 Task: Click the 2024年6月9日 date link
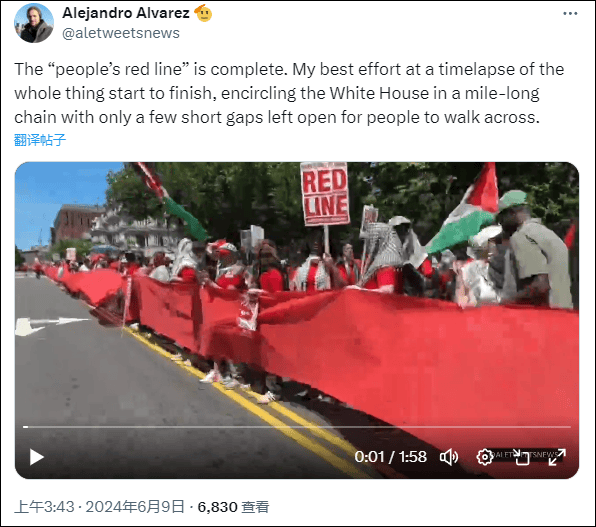coord(135,507)
